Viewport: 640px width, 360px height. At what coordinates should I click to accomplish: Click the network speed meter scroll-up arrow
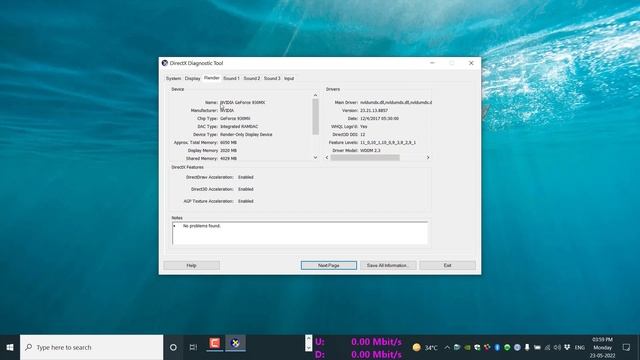pyautogui.click(x=309, y=338)
